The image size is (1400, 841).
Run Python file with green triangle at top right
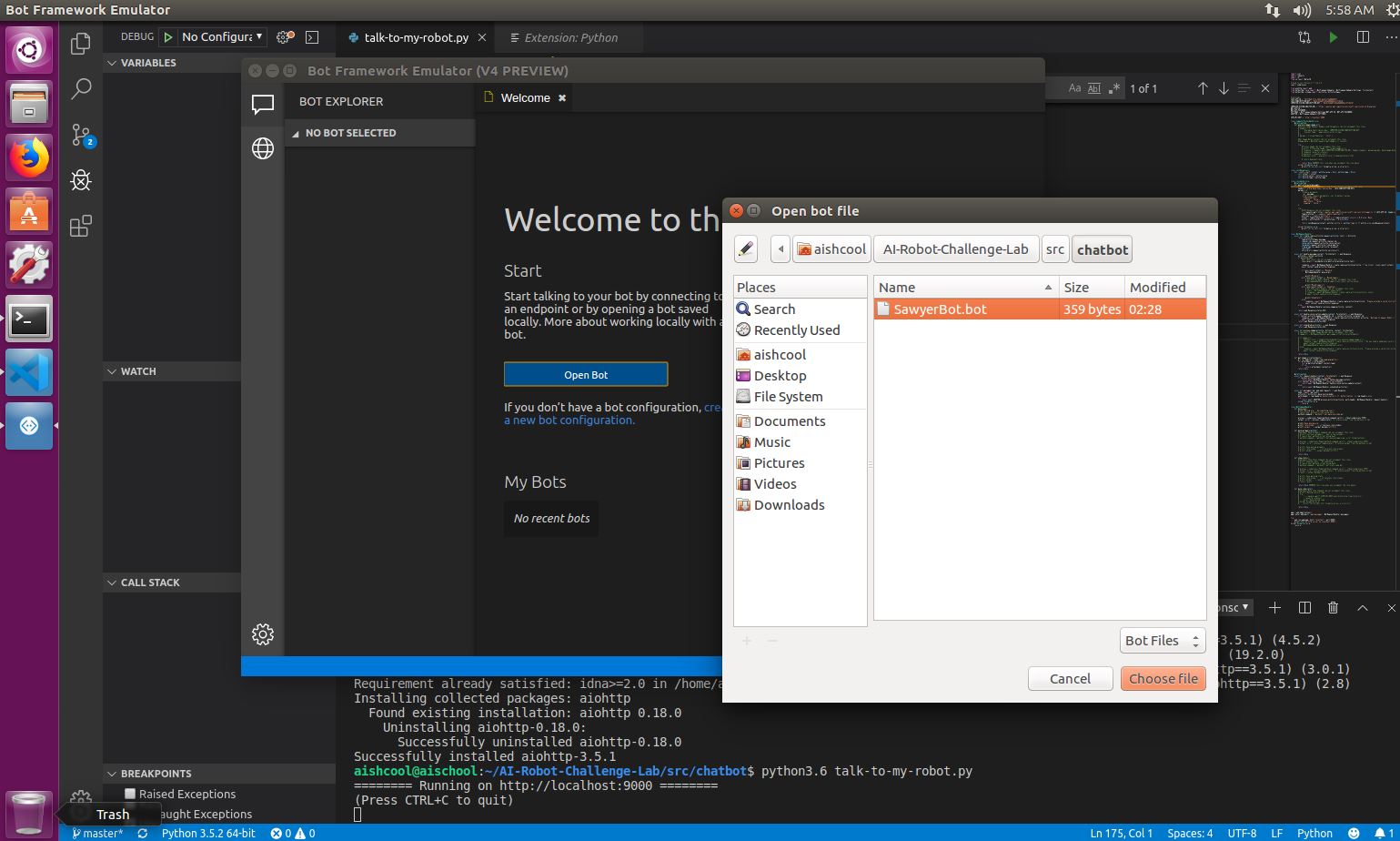click(x=1333, y=37)
